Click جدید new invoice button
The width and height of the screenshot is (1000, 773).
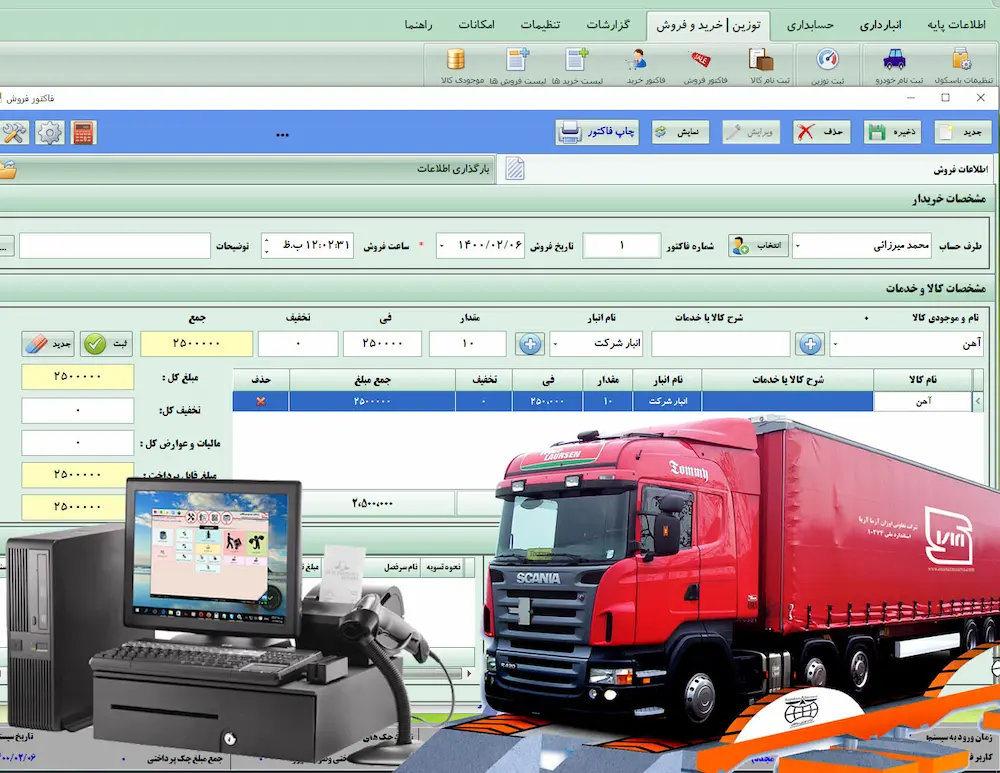(963, 132)
